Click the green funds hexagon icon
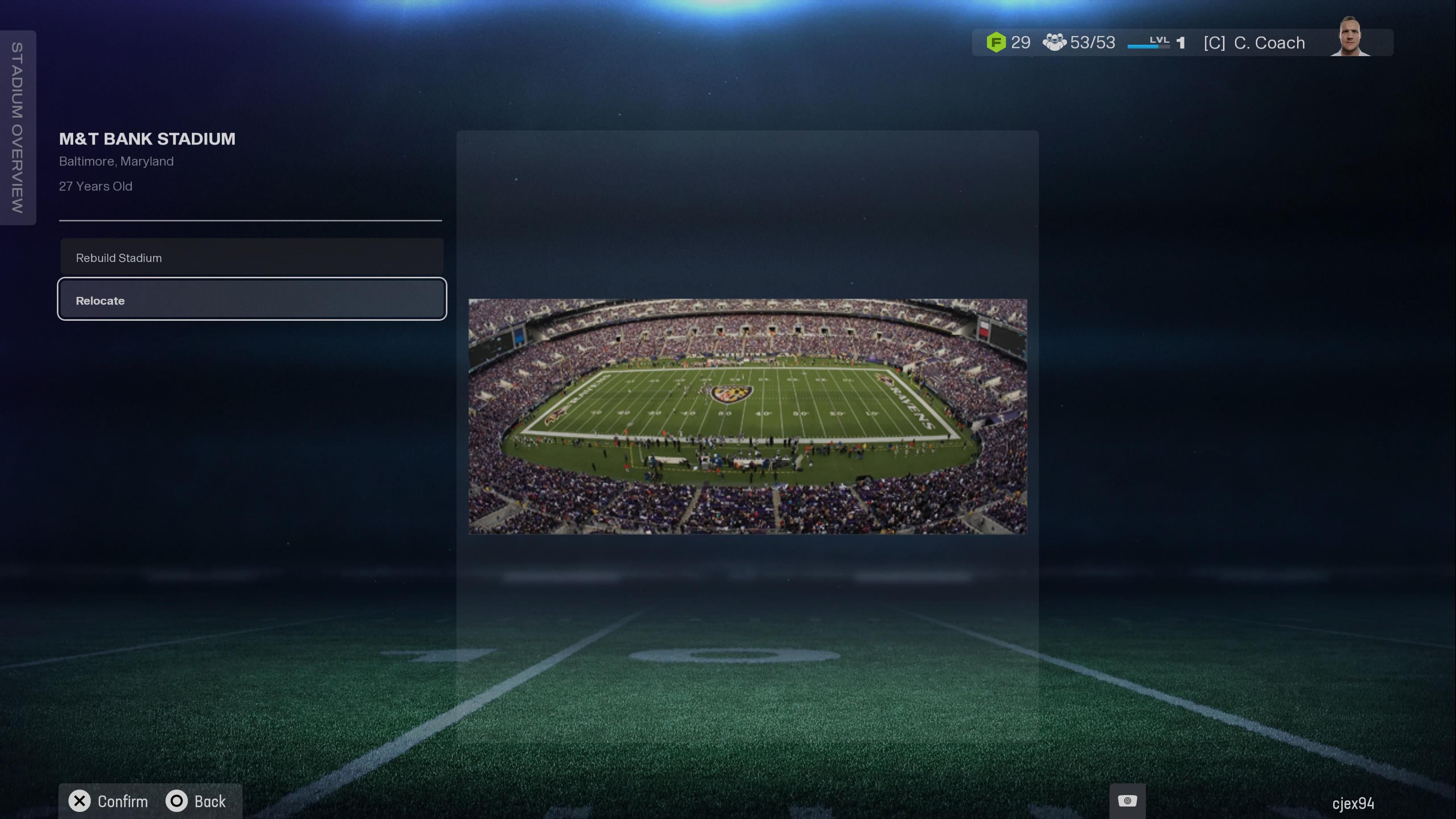 pyautogui.click(x=996, y=42)
